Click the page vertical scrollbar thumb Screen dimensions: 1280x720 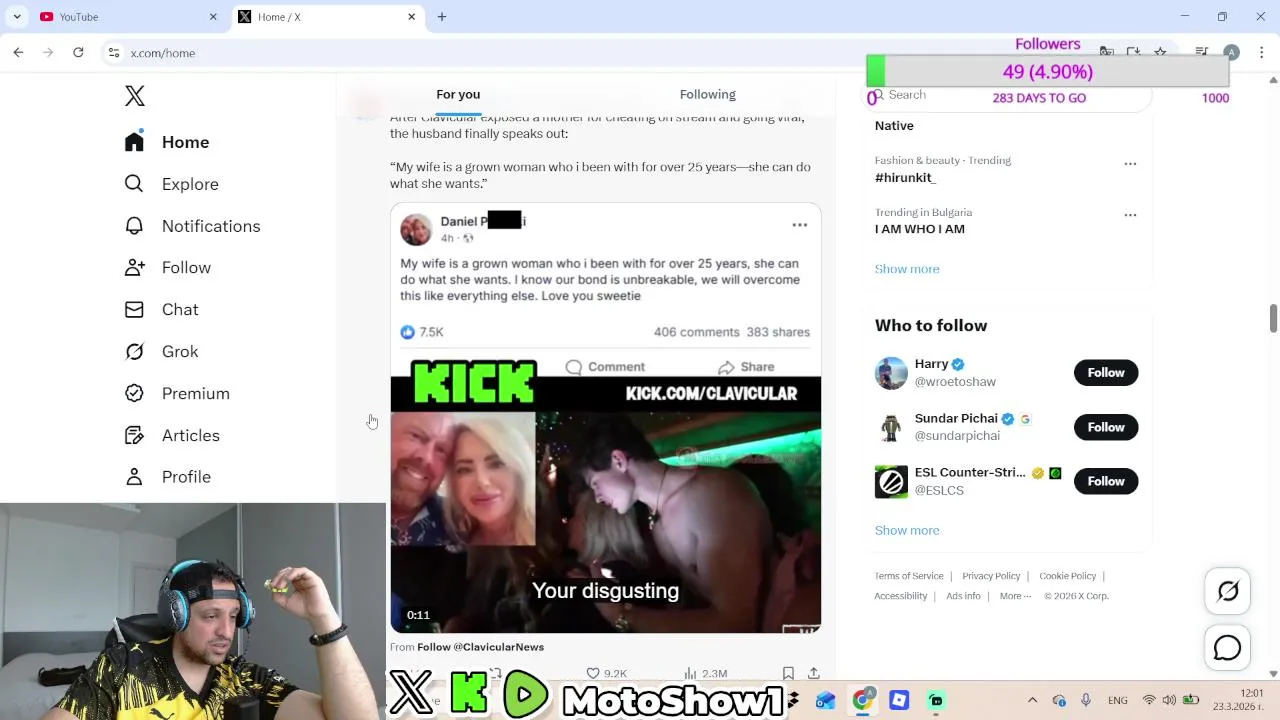[x=1273, y=319]
